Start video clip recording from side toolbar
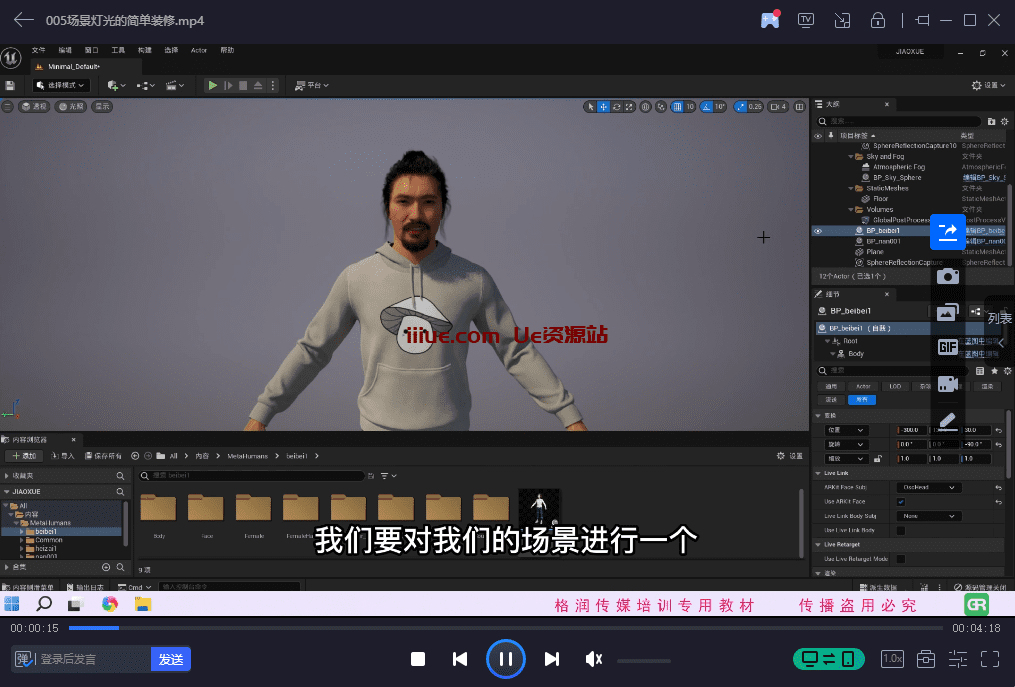This screenshot has width=1015, height=687. [x=947, y=384]
